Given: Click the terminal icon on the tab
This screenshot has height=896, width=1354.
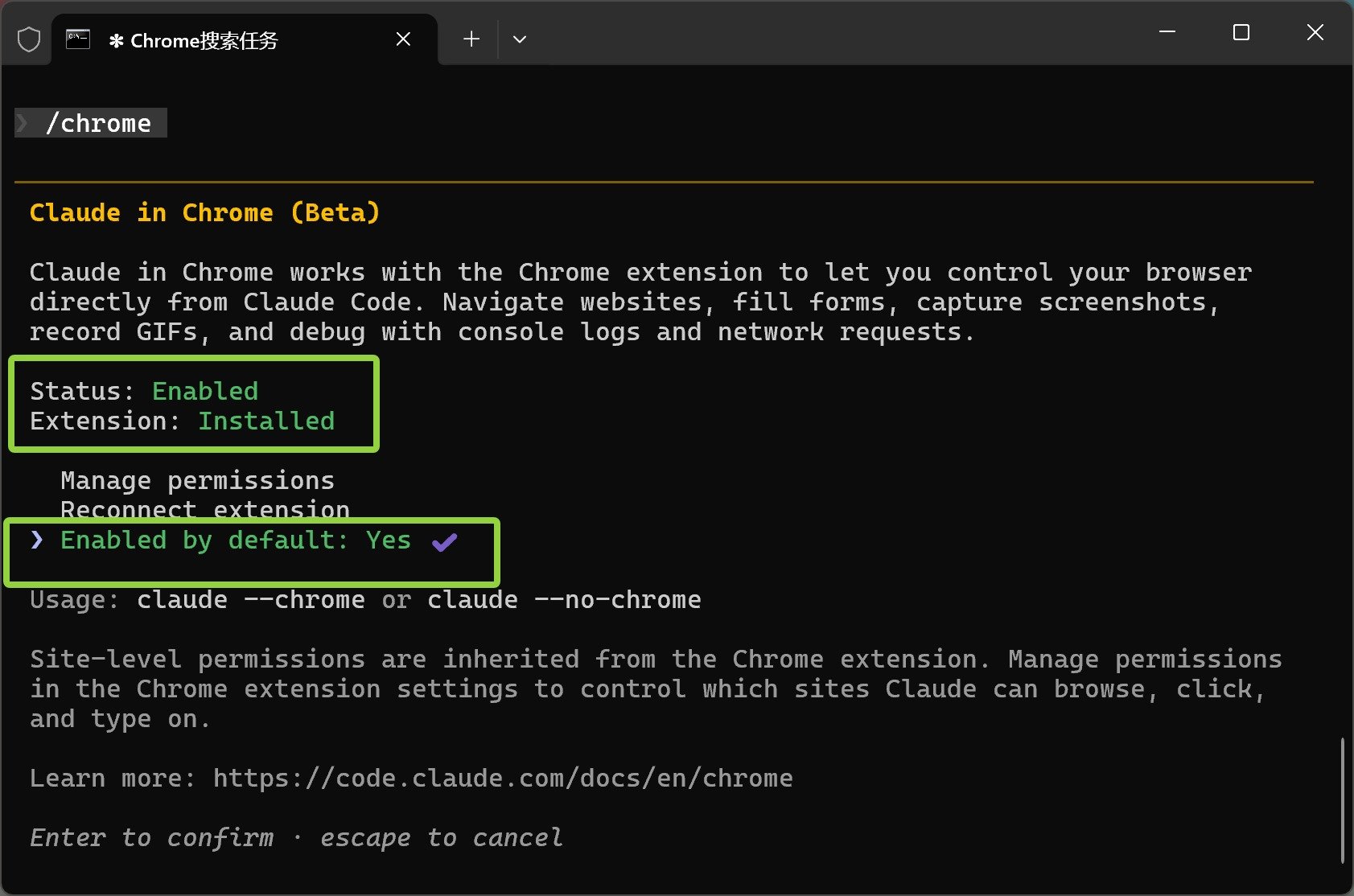Looking at the screenshot, I should (78, 39).
